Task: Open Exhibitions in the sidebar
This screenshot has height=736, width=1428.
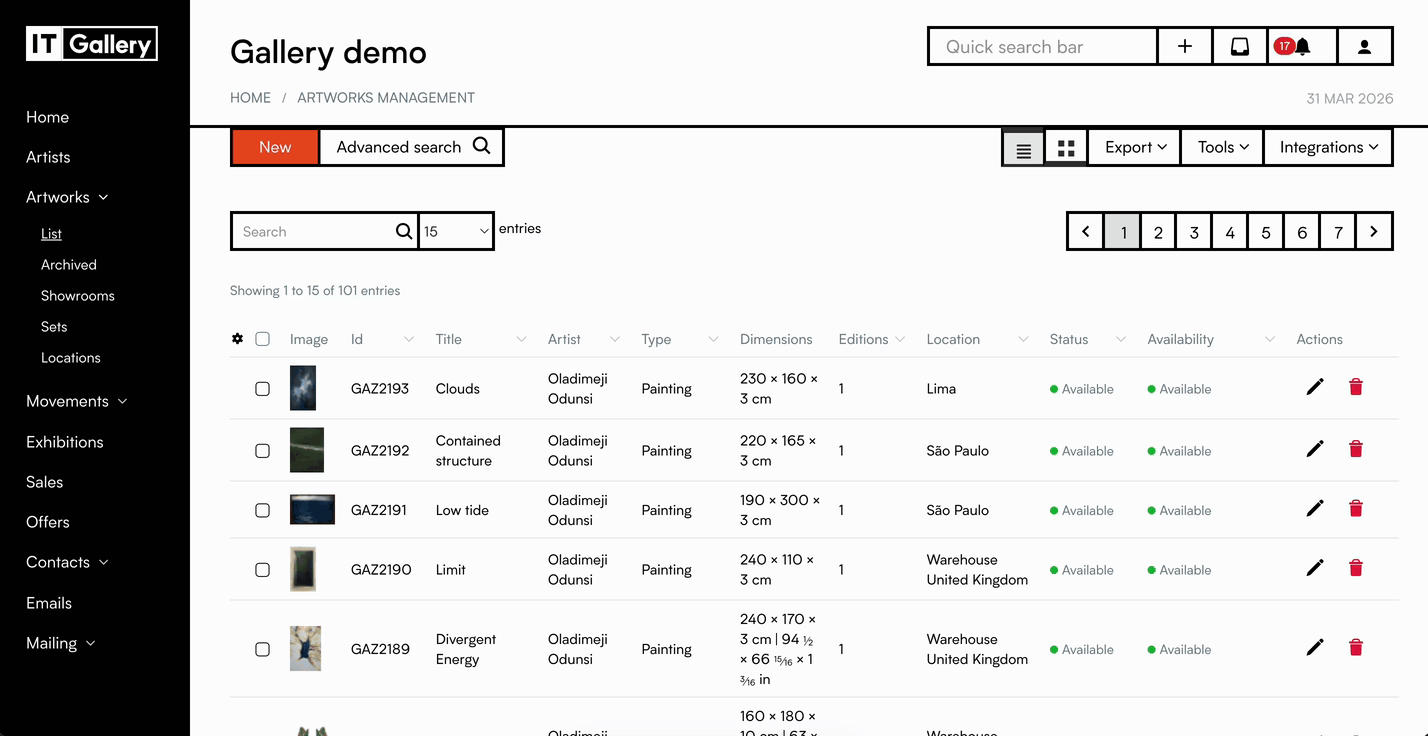Action: coord(65,442)
